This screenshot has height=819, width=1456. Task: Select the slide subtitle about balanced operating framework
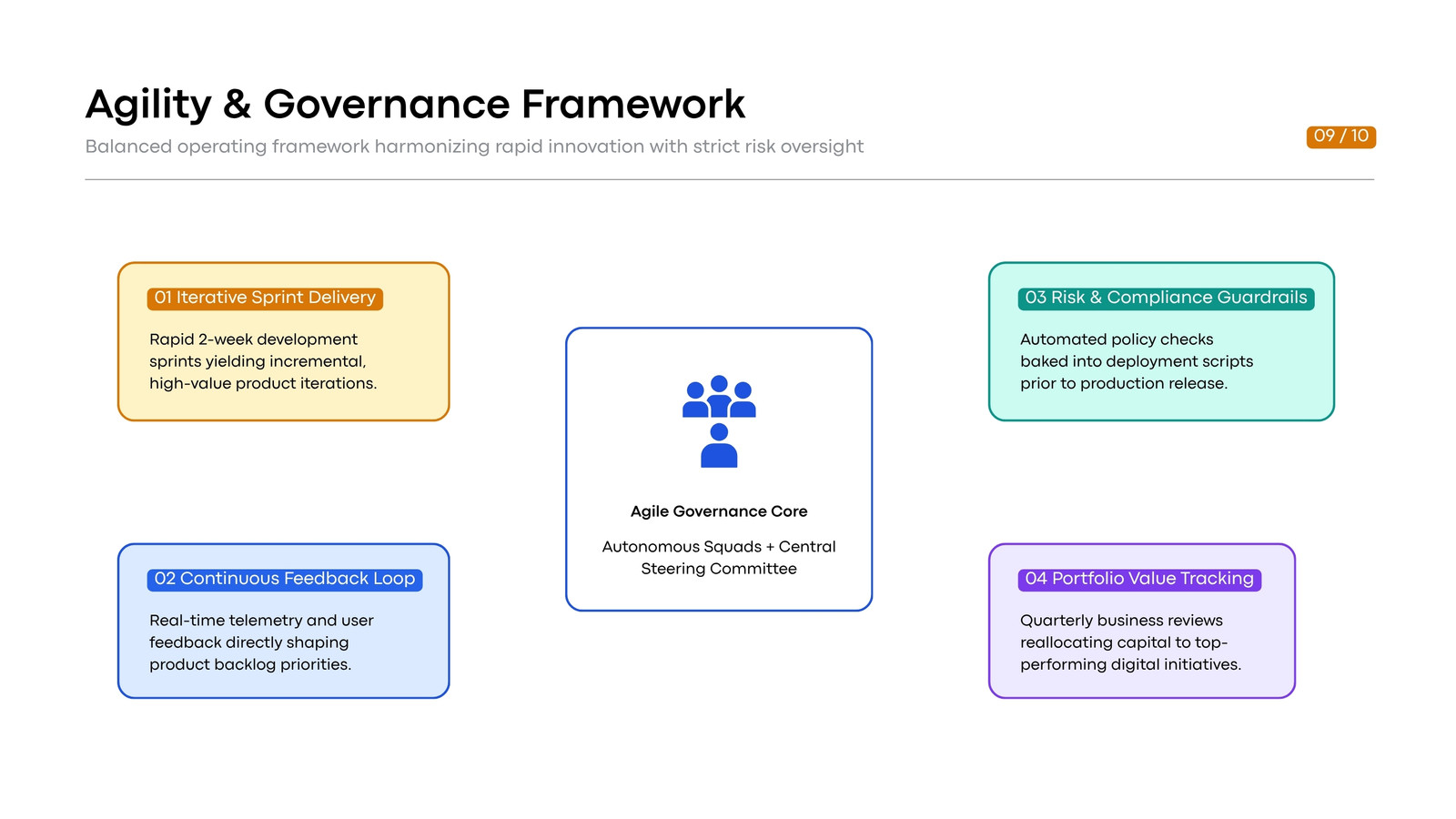click(474, 147)
